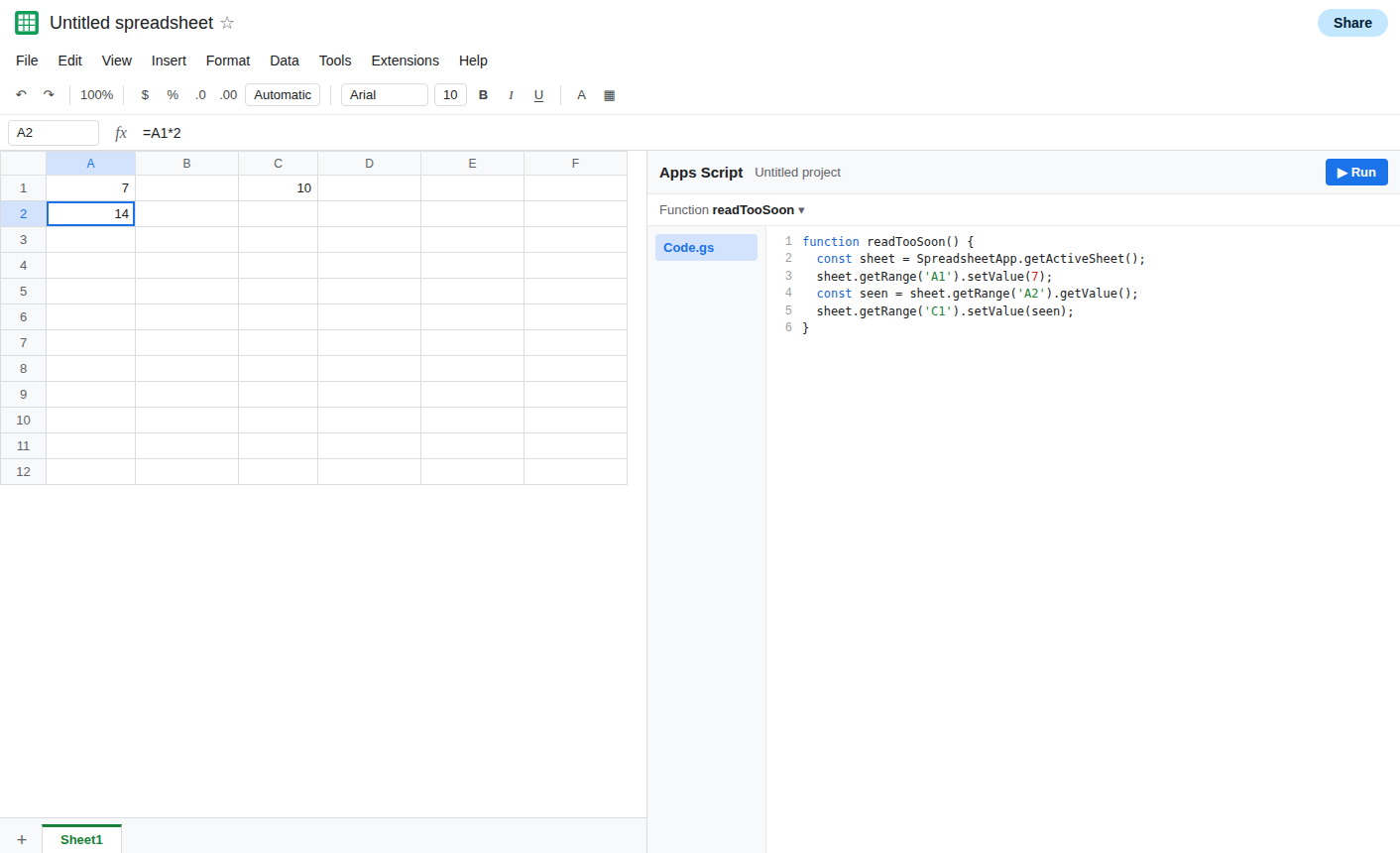Viewport: 1400px width, 853px height.
Task: Increase decimal places (.00)
Action: pos(228,95)
